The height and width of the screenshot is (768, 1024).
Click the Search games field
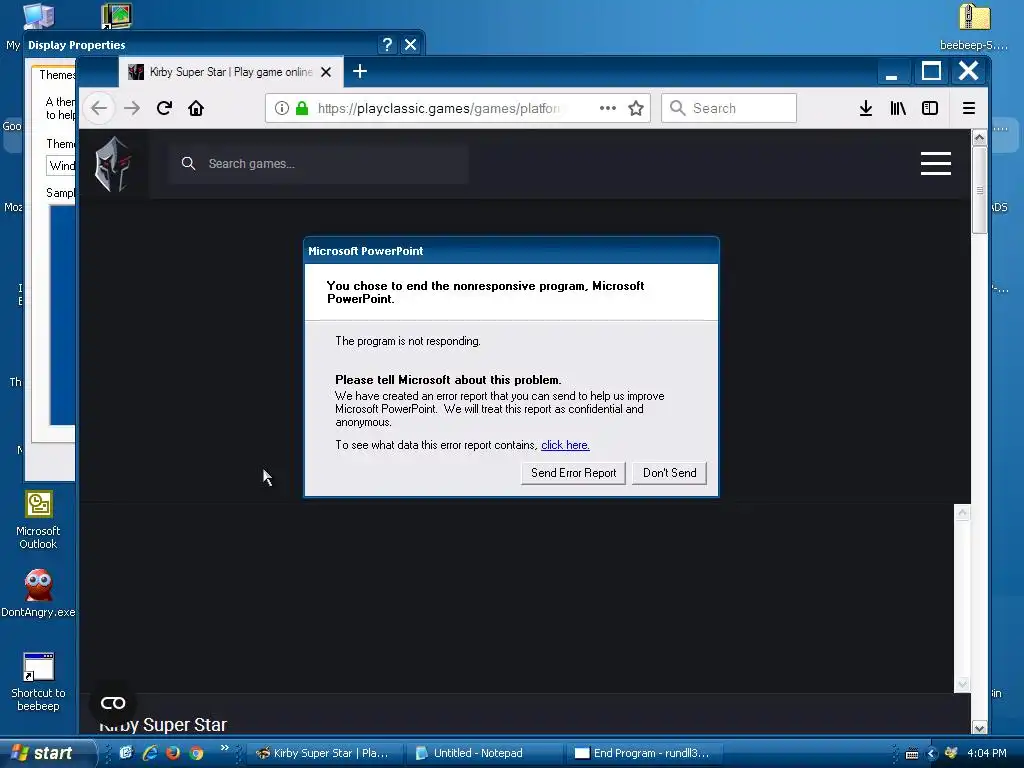[x=318, y=164]
